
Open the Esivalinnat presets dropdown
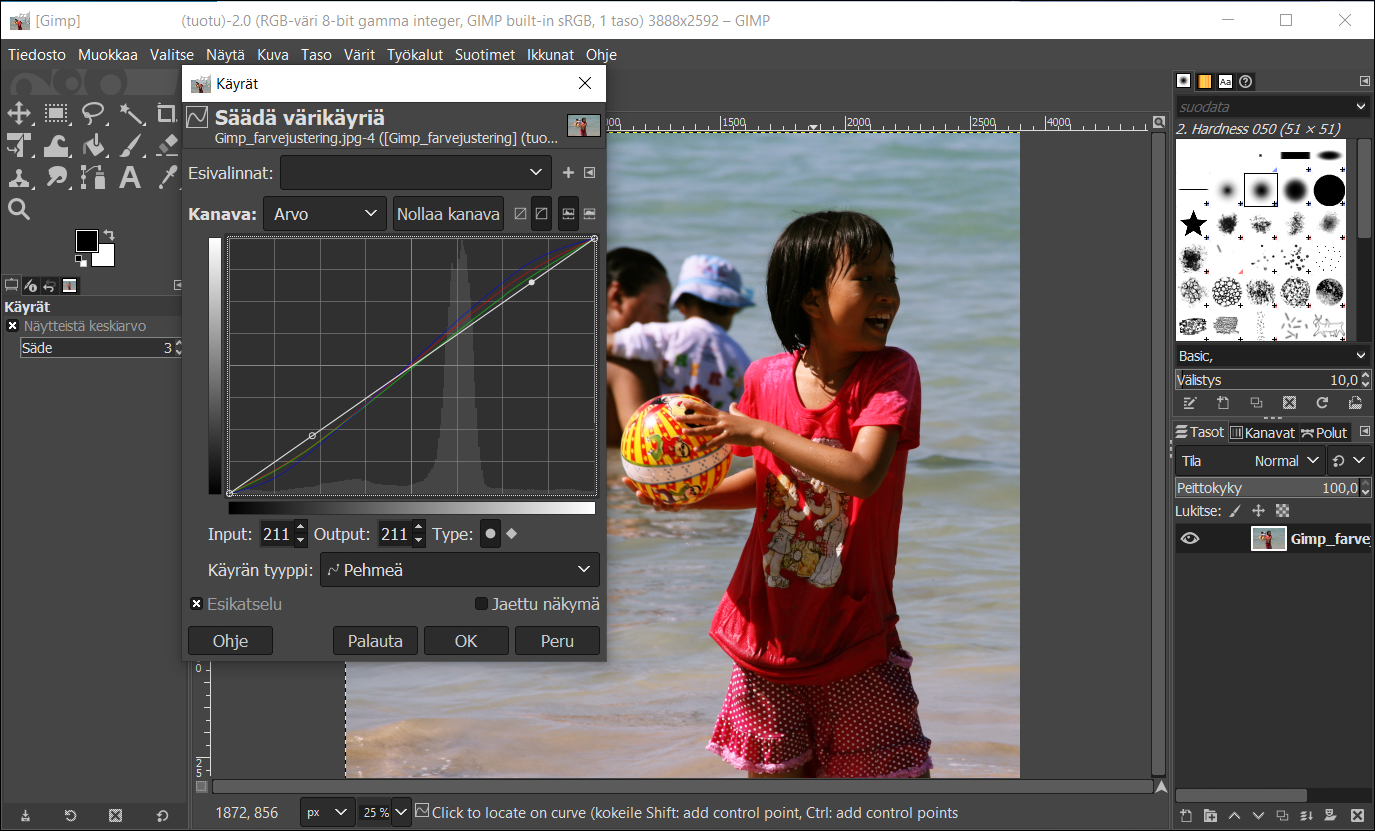pos(415,173)
